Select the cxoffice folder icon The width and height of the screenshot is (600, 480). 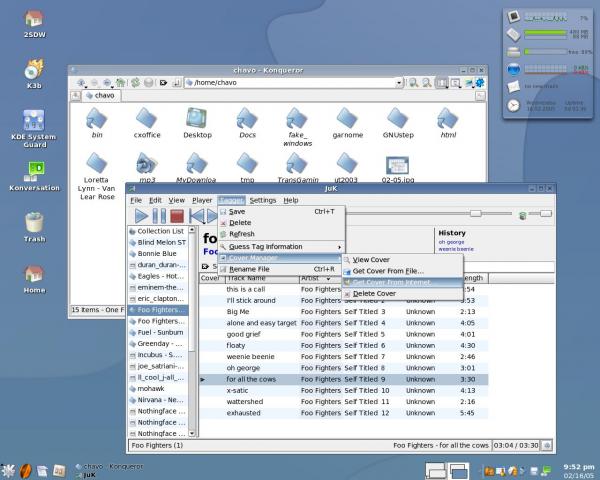[147, 122]
